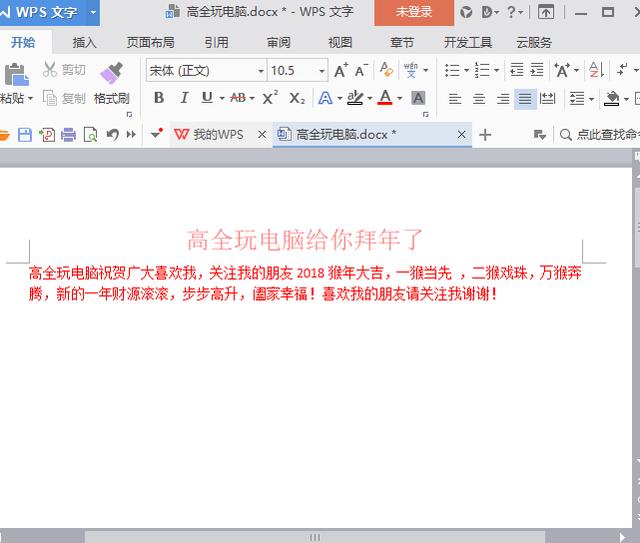Center align text
Image resolution: width=640 pixels, height=543 pixels.
click(x=479, y=98)
